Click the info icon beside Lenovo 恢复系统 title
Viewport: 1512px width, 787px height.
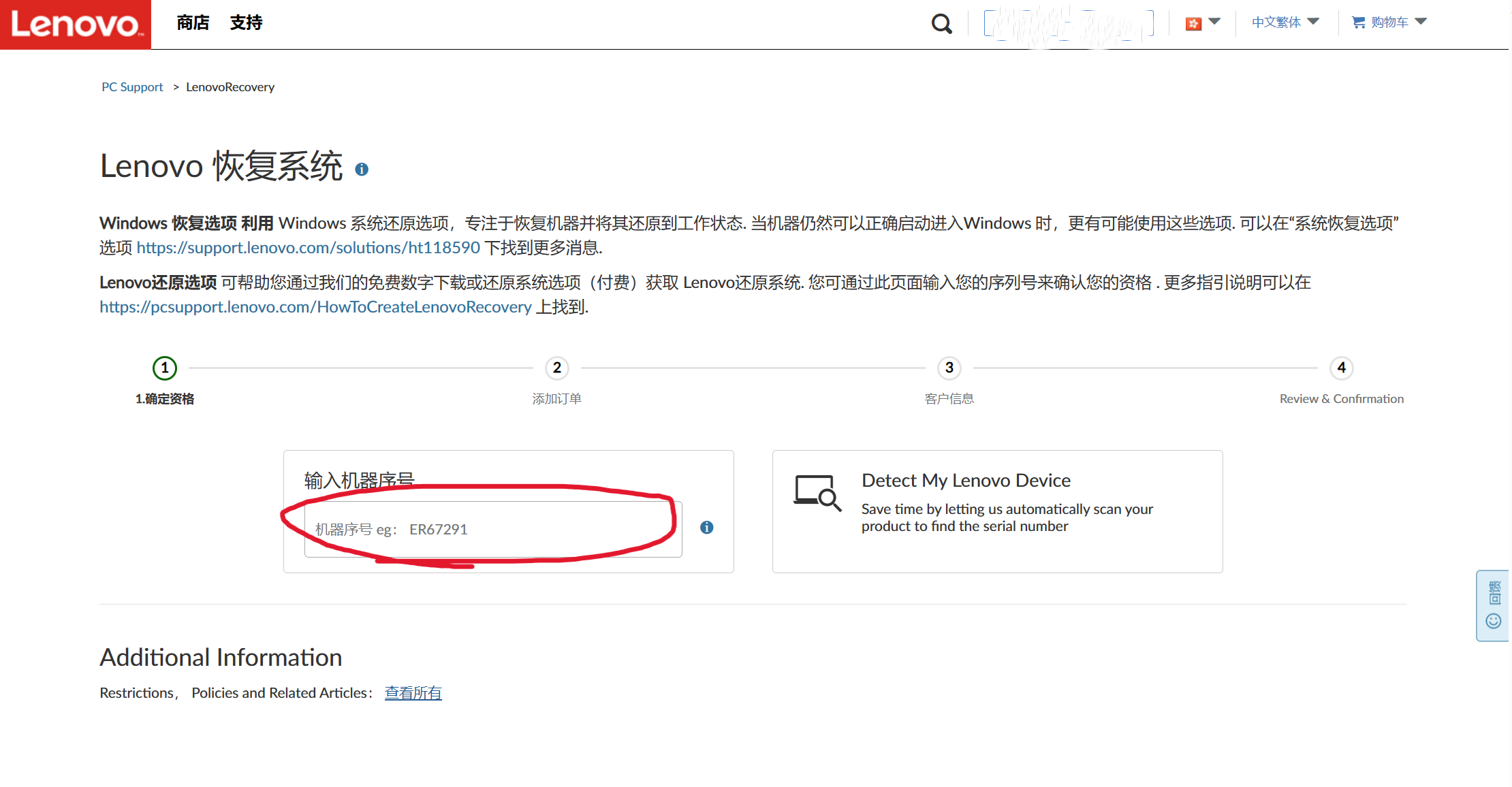362,170
